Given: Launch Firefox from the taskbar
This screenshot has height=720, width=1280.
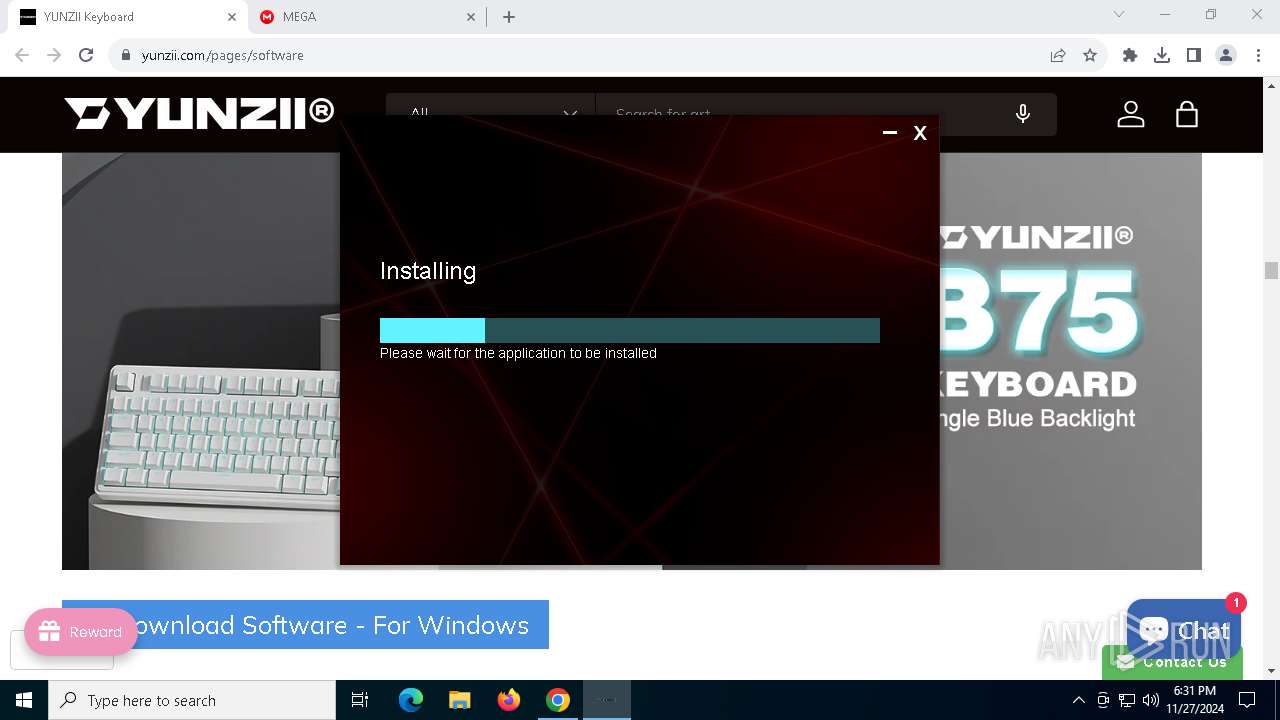Looking at the screenshot, I should (x=509, y=700).
